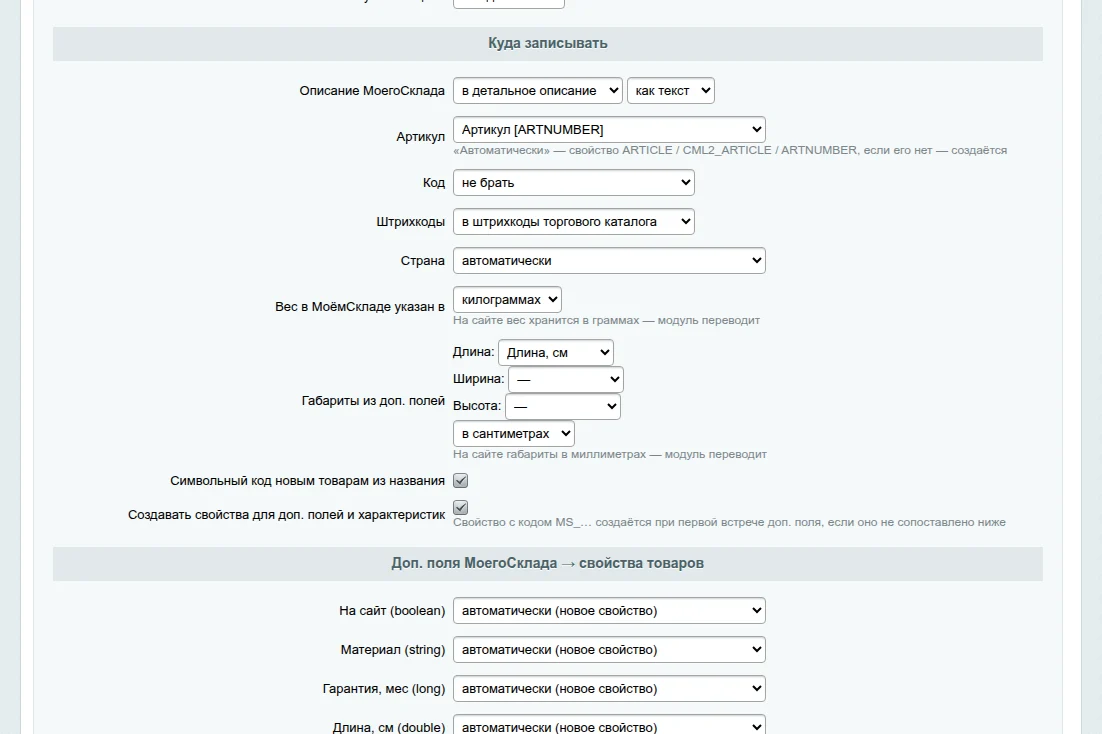Click the 'Куда записывать' section heading

coord(547,44)
